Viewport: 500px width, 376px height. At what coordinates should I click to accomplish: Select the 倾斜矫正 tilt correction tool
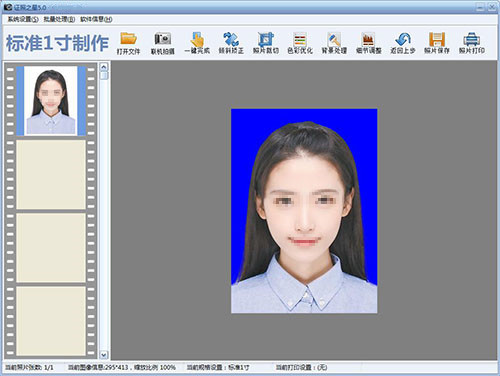(x=231, y=43)
